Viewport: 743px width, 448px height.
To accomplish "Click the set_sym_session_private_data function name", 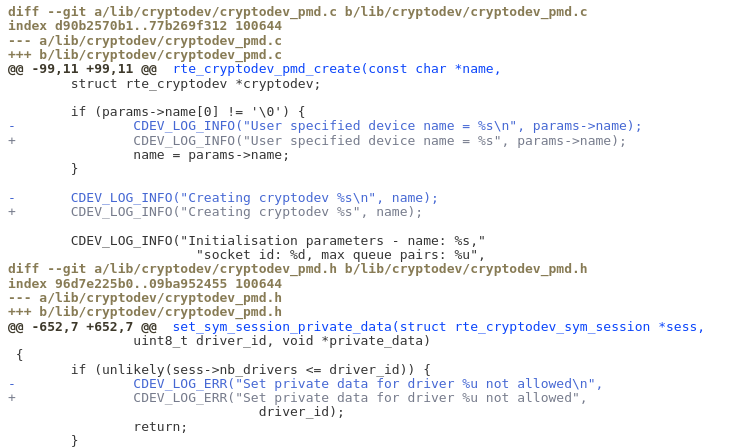I will [281, 327].
